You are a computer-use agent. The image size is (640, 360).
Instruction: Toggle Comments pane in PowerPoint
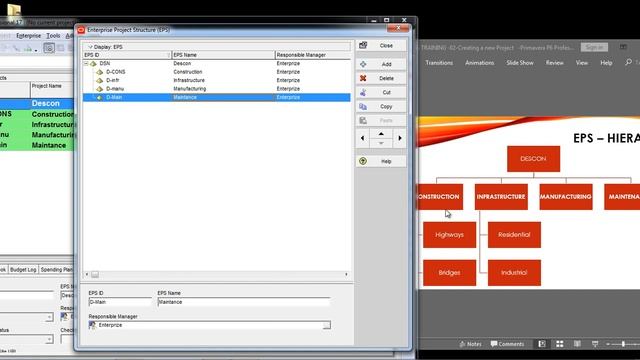click(x=507, y=344)
